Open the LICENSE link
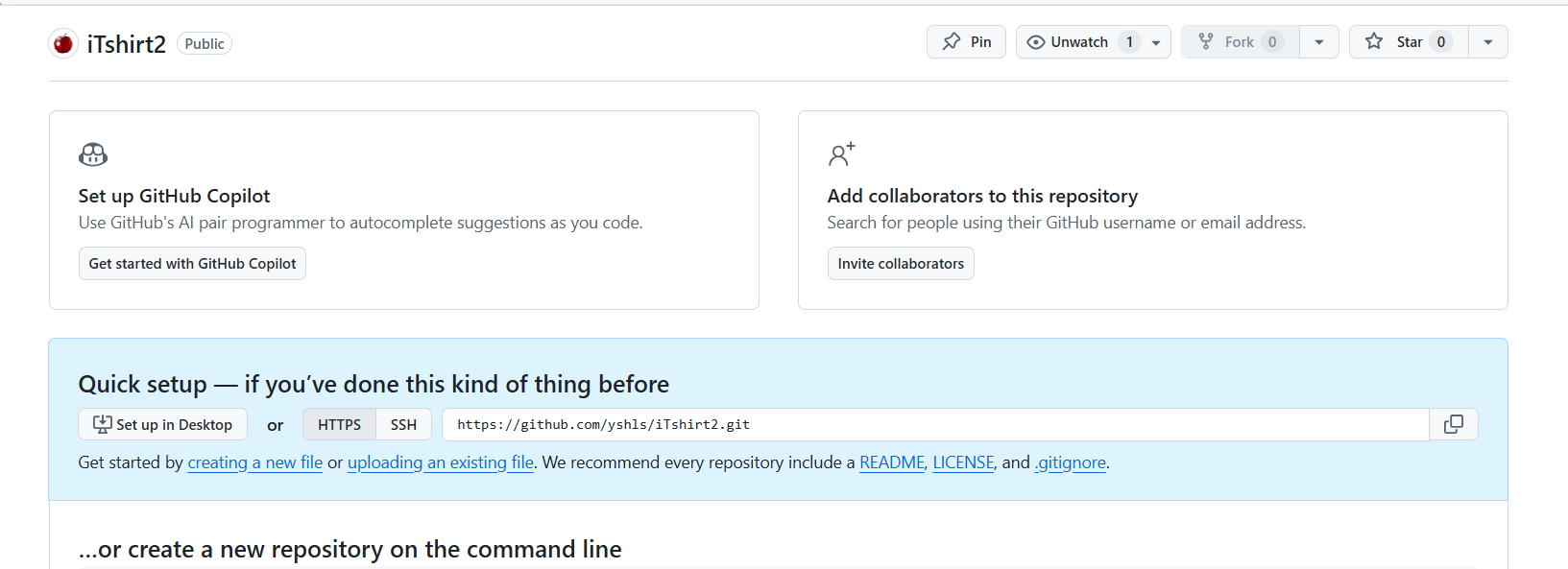Viewport: 1568px width, 569px height. pyautogui.click(x=963, y=462)
